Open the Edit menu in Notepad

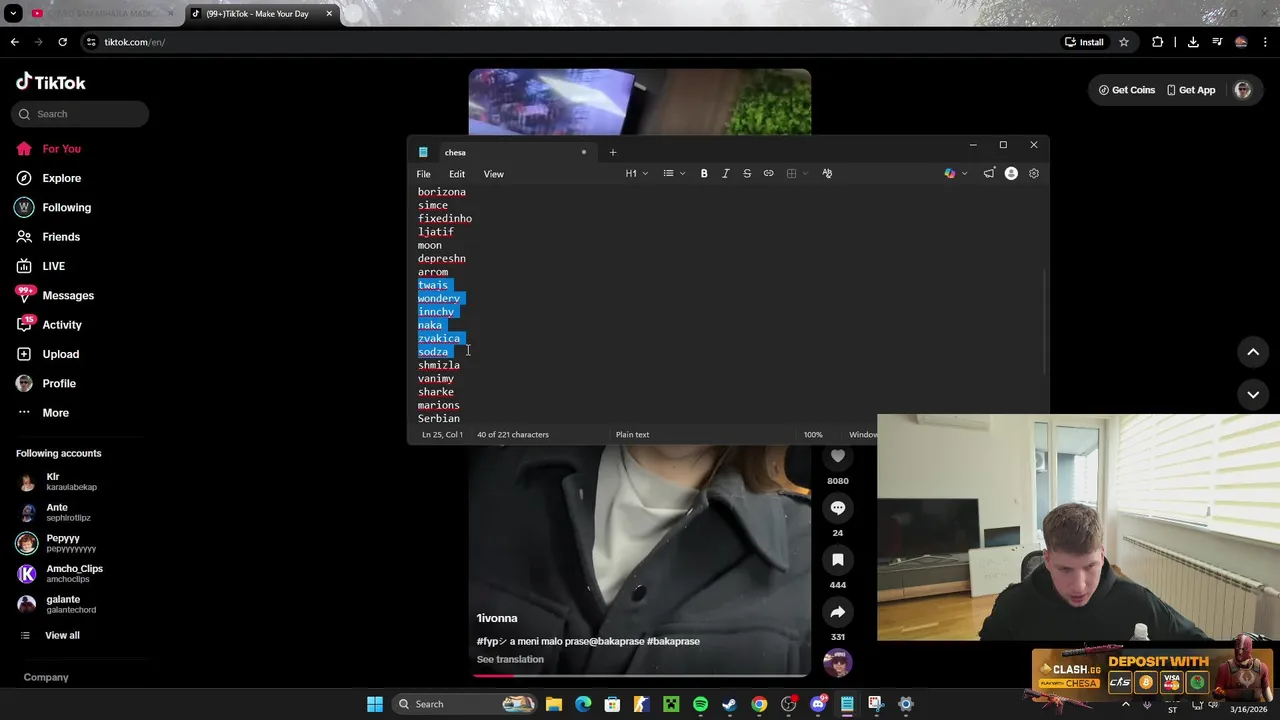tap(457, 174)
